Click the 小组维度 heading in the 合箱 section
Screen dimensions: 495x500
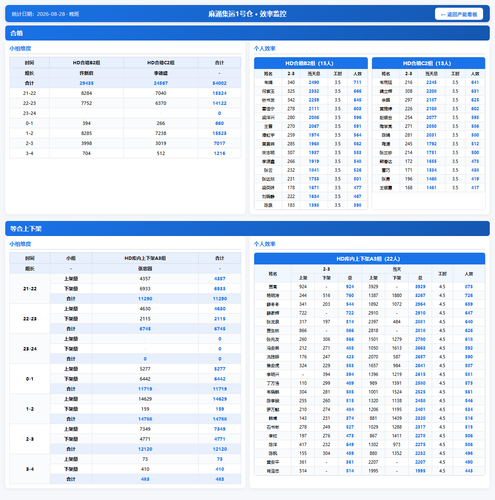tap(20, 49)
